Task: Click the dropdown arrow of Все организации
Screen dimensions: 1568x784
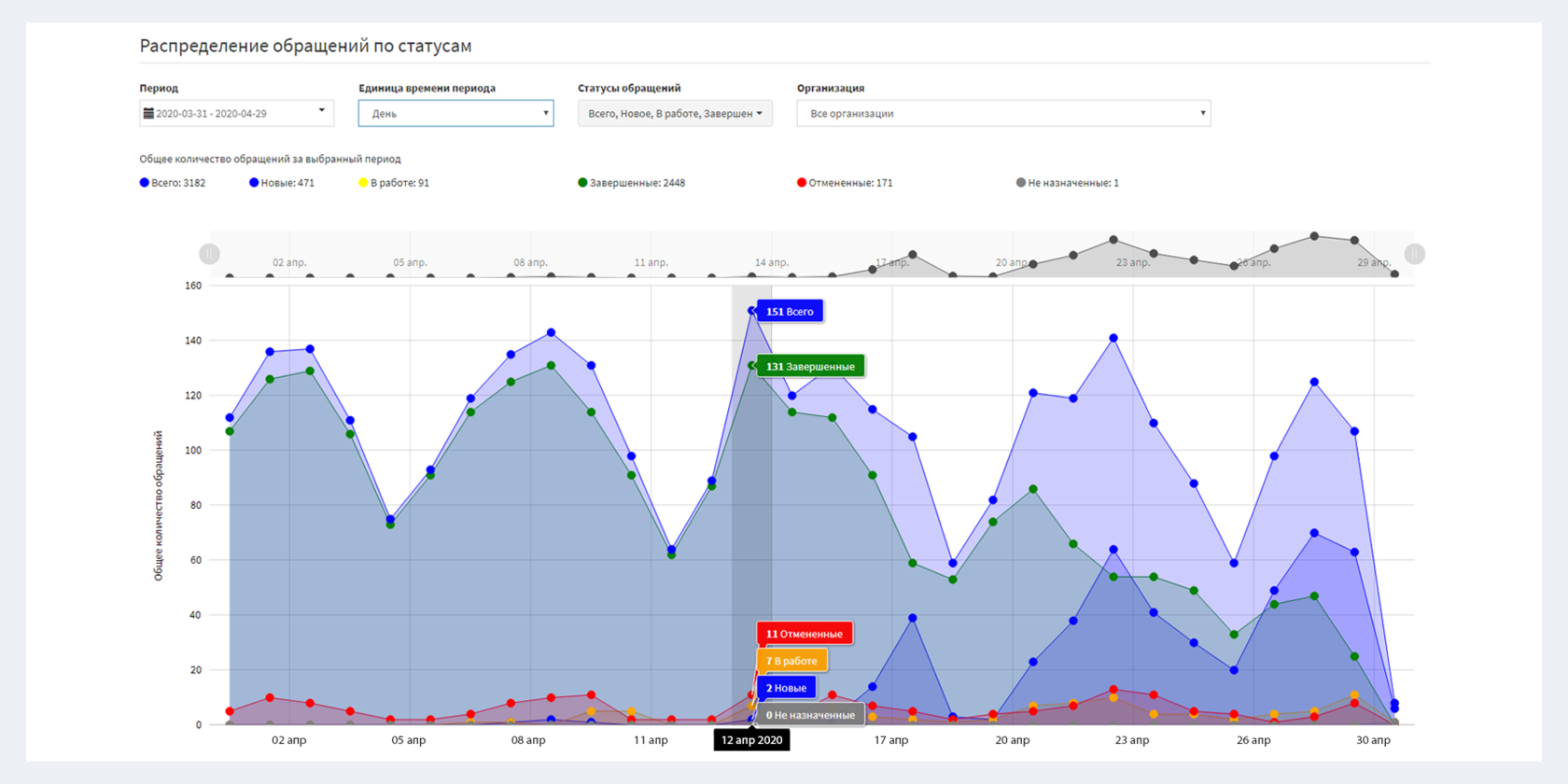Action: click(1202, 113)
